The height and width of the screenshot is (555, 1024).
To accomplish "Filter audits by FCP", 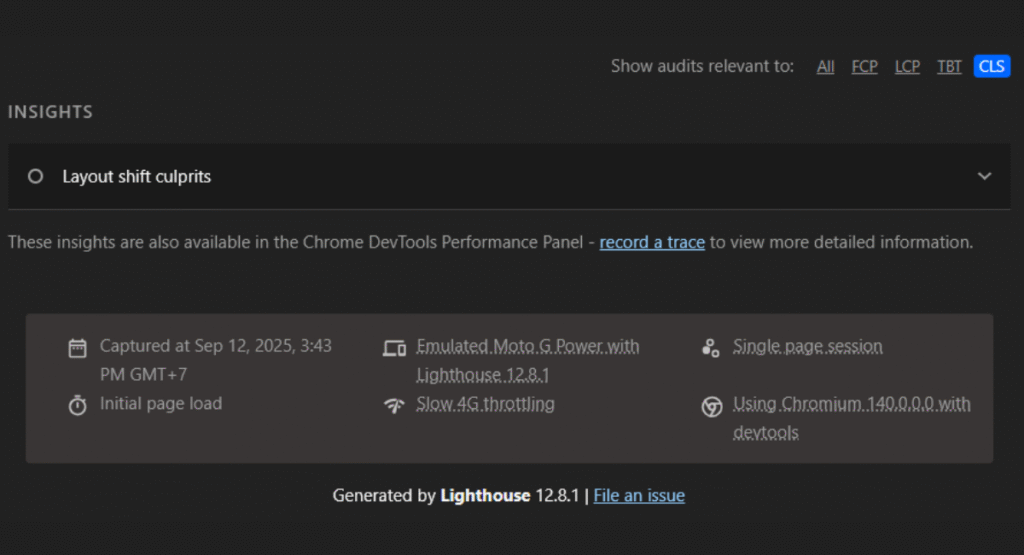I will coord(864,67).
